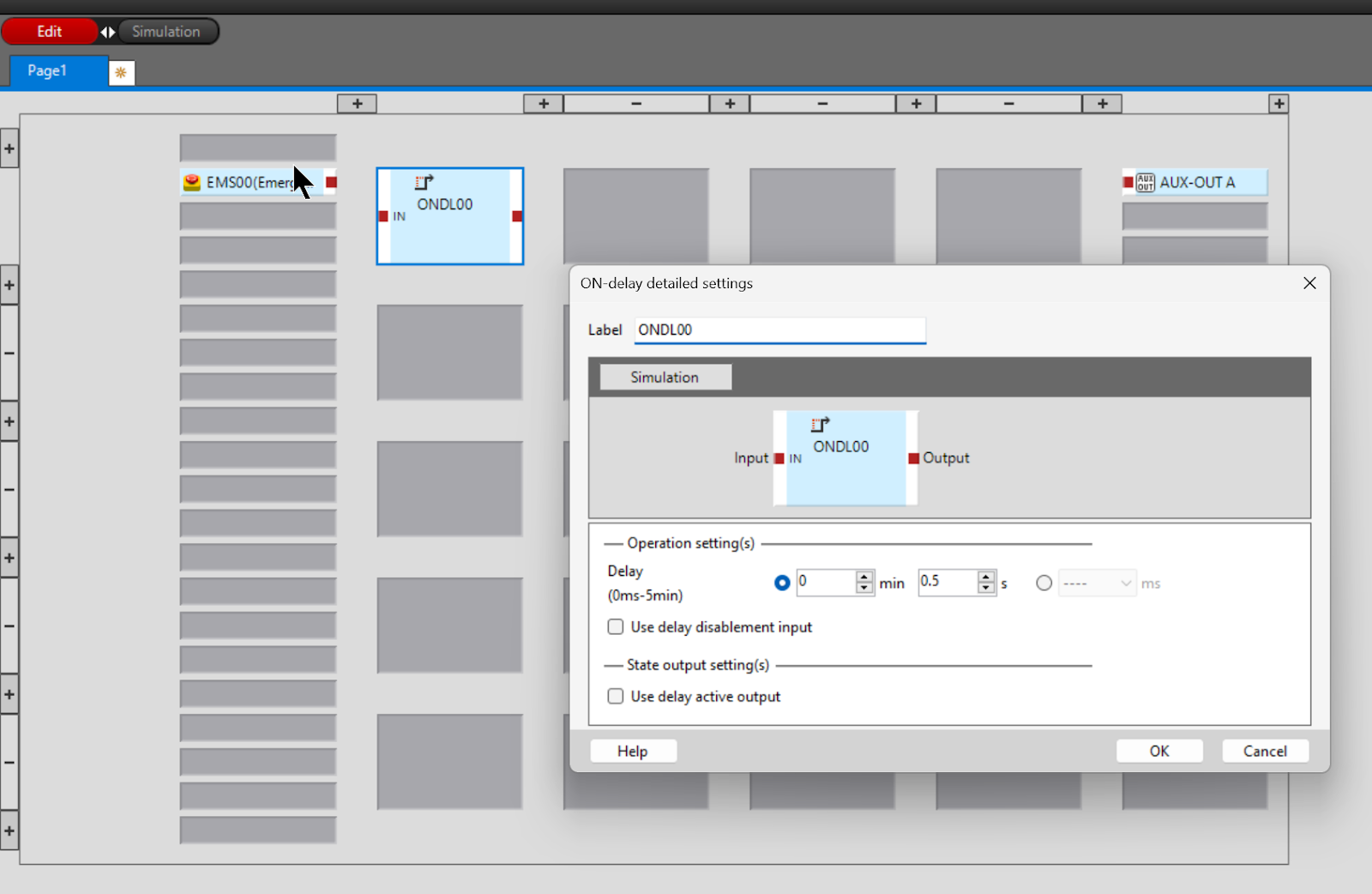Click the mode swap arrows icon
Viewport: 1372px width, 894px height.
click(x=108, y=32)
